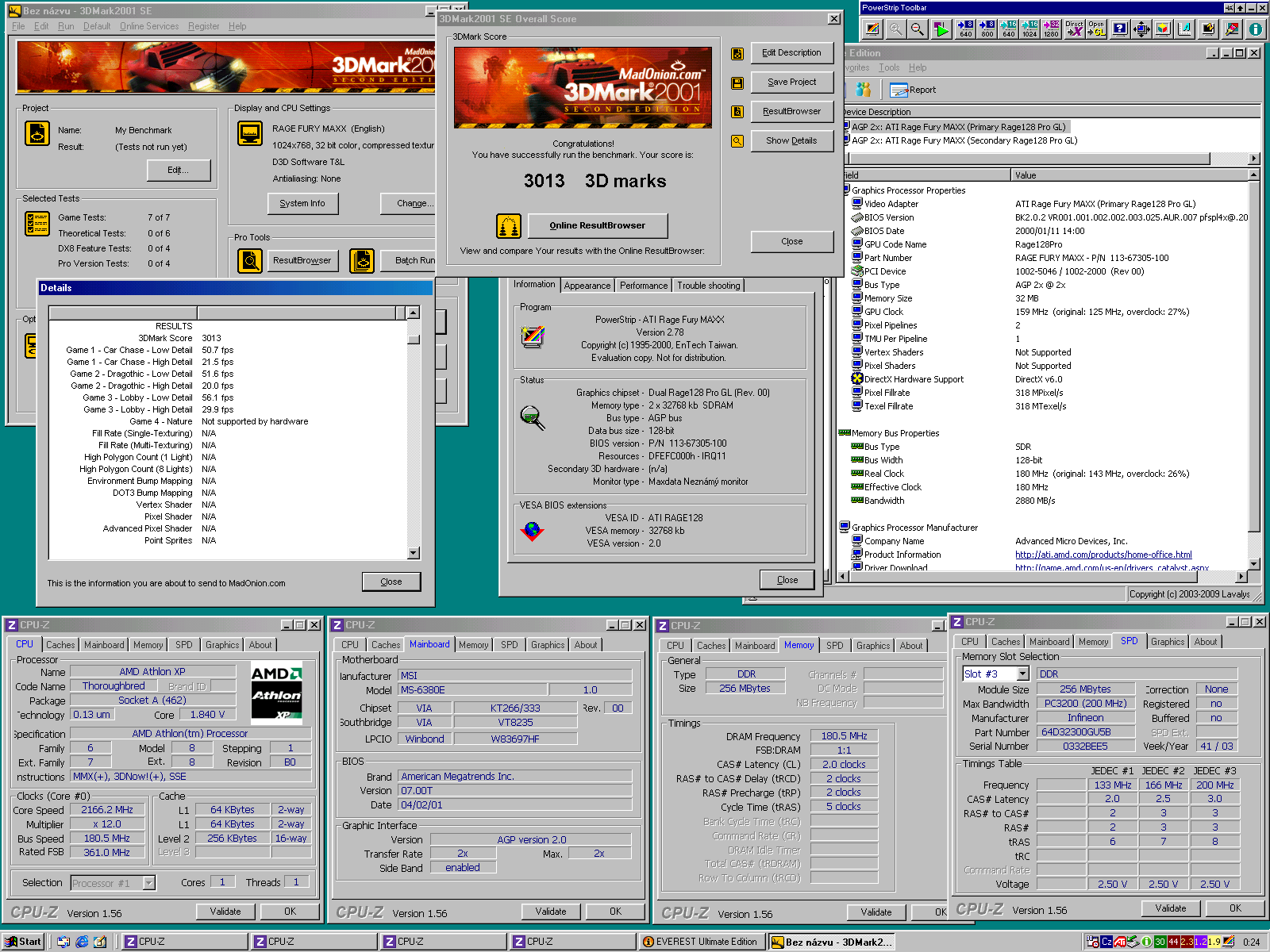Switch to 640 8-bit mode in PowerStrip toolbar
Screen dimensions: 1270x952
(x=965, y=29)
